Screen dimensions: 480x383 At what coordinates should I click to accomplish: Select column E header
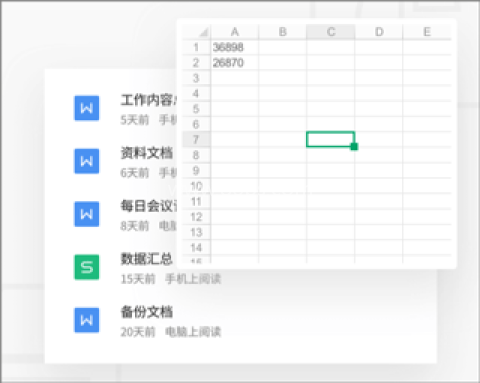427,32
